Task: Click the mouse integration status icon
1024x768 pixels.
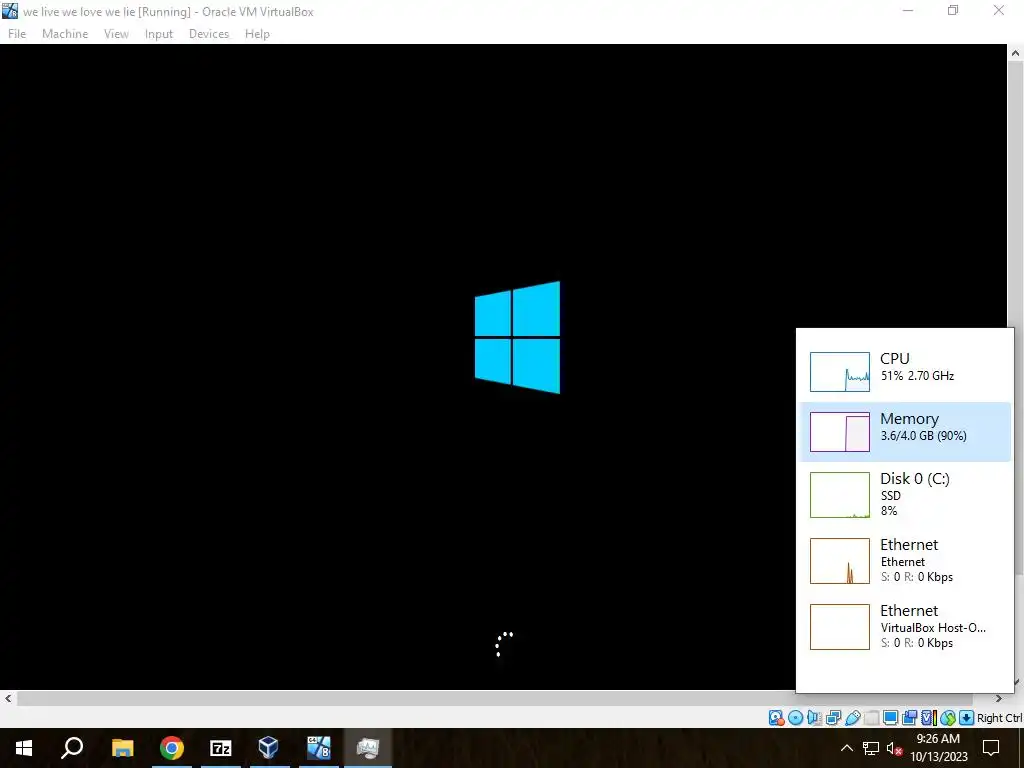Action: [948, 718]
